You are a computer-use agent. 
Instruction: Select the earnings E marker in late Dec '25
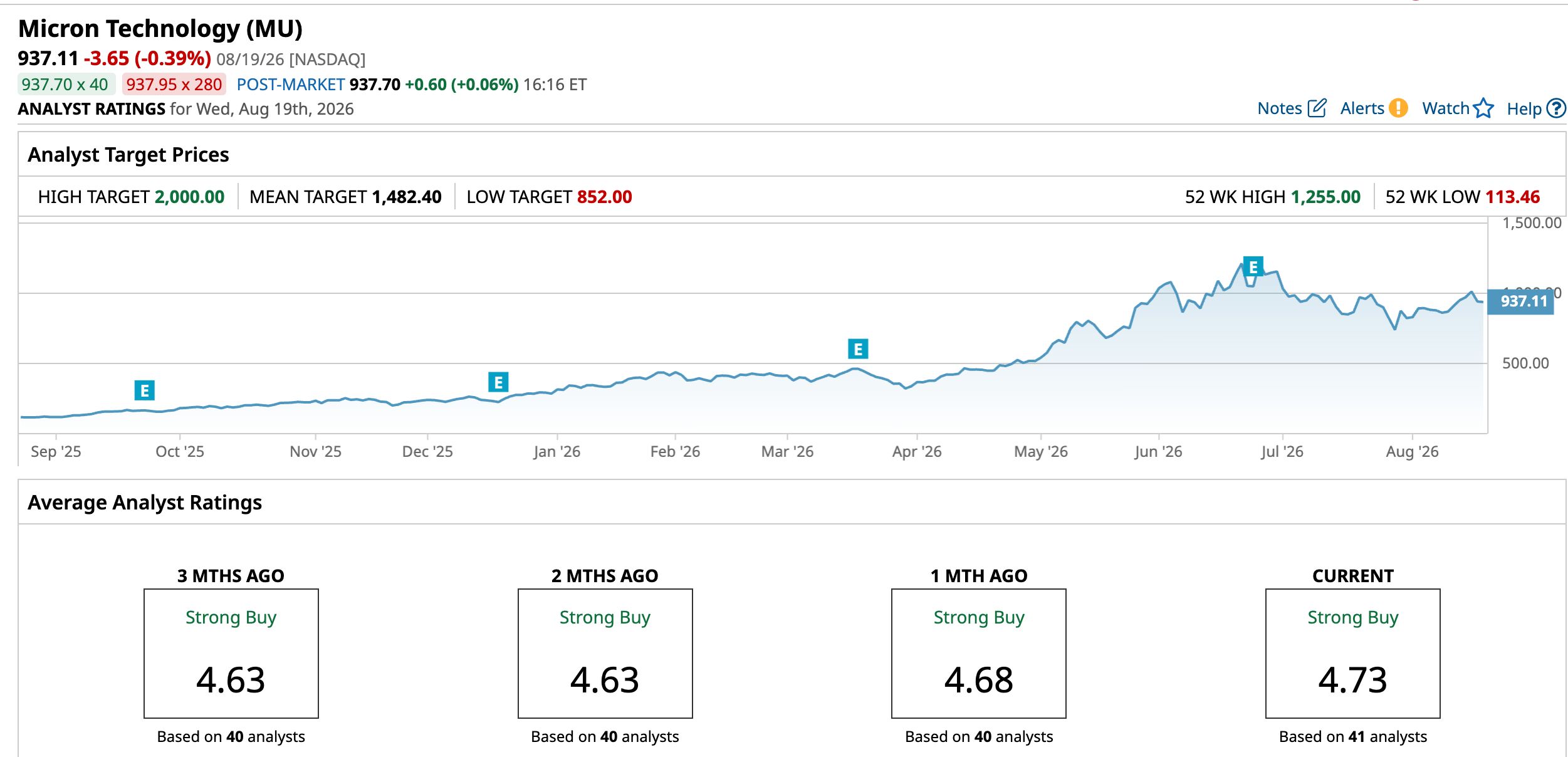[498, 382]
